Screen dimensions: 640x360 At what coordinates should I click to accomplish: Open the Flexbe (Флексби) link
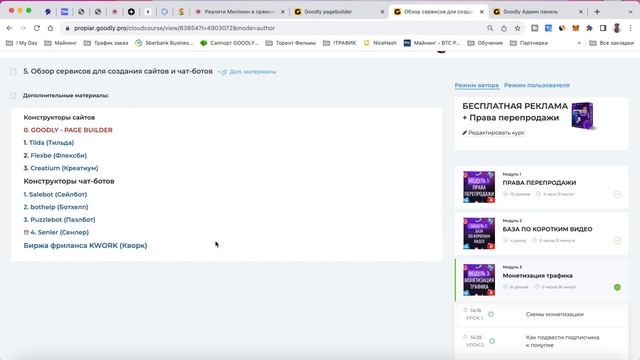[58, 156]
